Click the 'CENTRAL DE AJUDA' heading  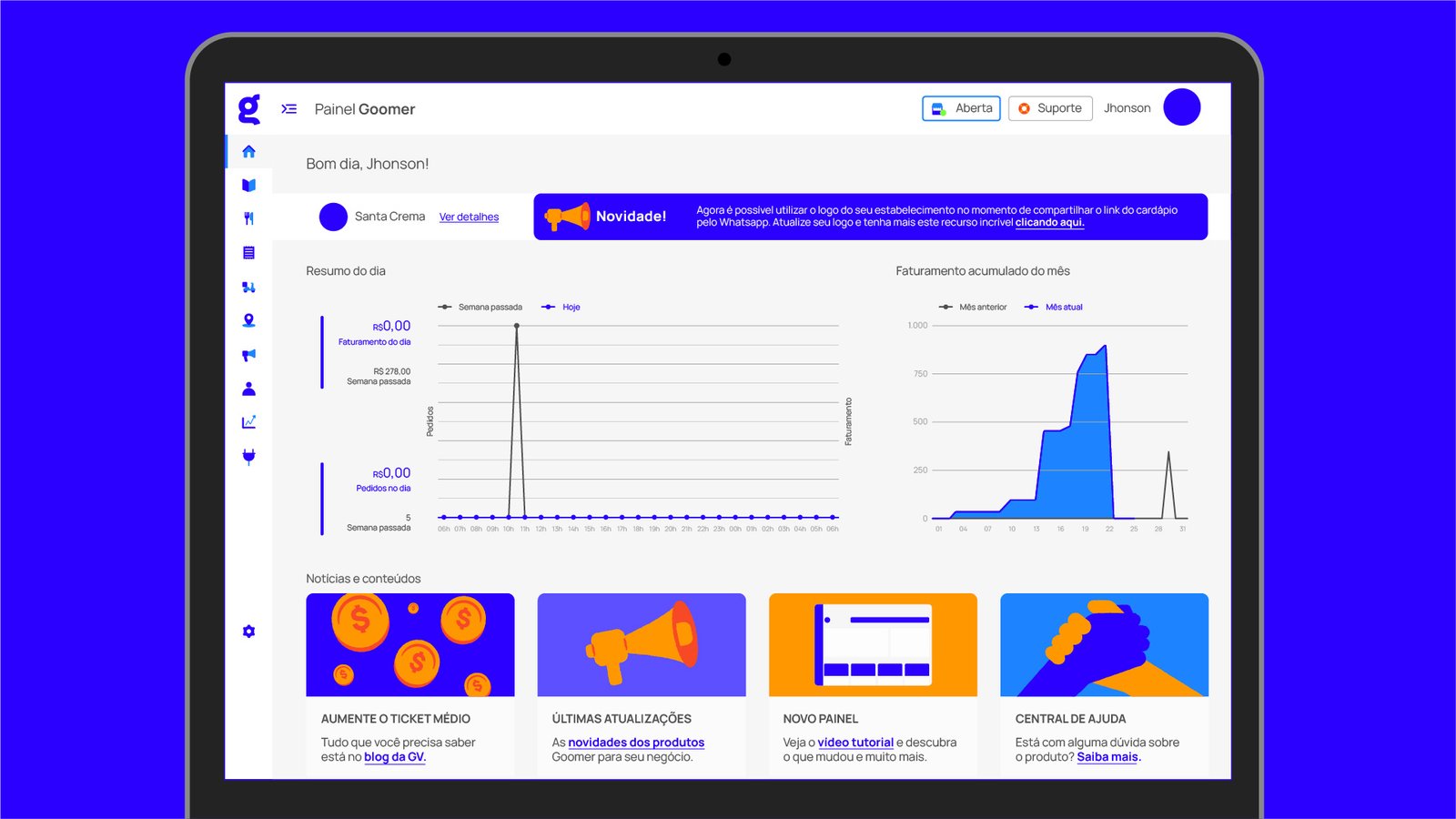[x=1071, y=719]
